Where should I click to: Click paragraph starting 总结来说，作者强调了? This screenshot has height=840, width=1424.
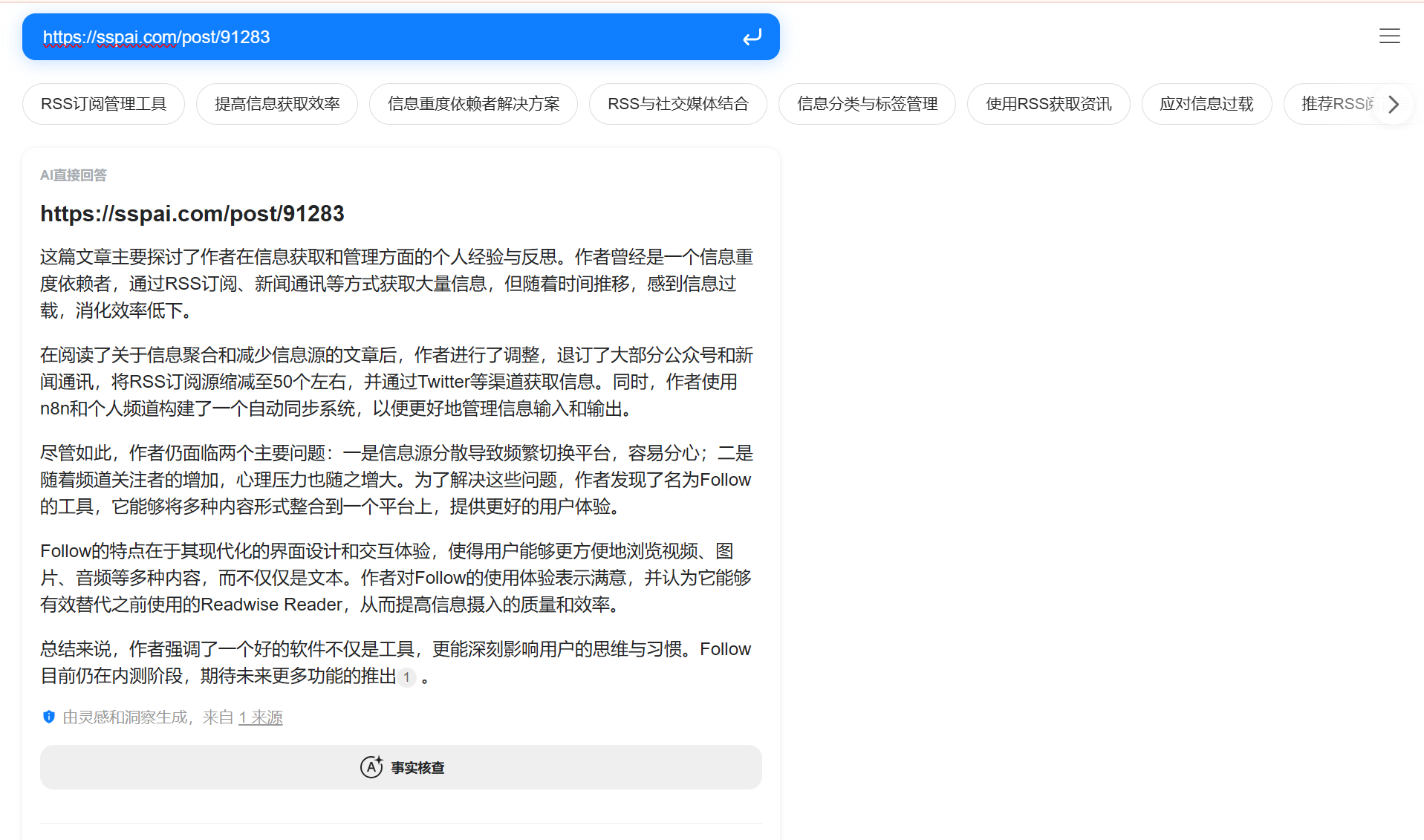[x=397, y=662]
